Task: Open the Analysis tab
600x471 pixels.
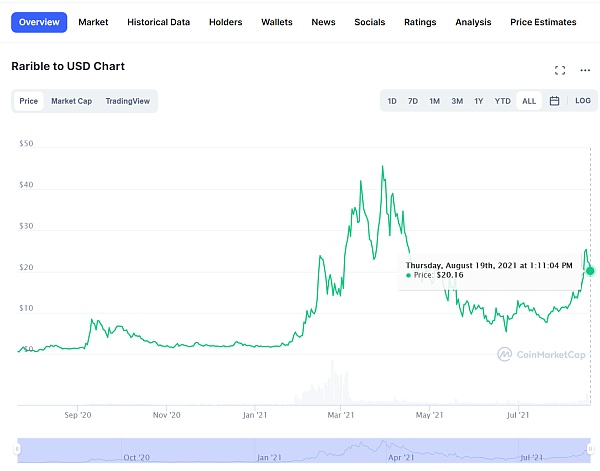Action: (473, 22)
